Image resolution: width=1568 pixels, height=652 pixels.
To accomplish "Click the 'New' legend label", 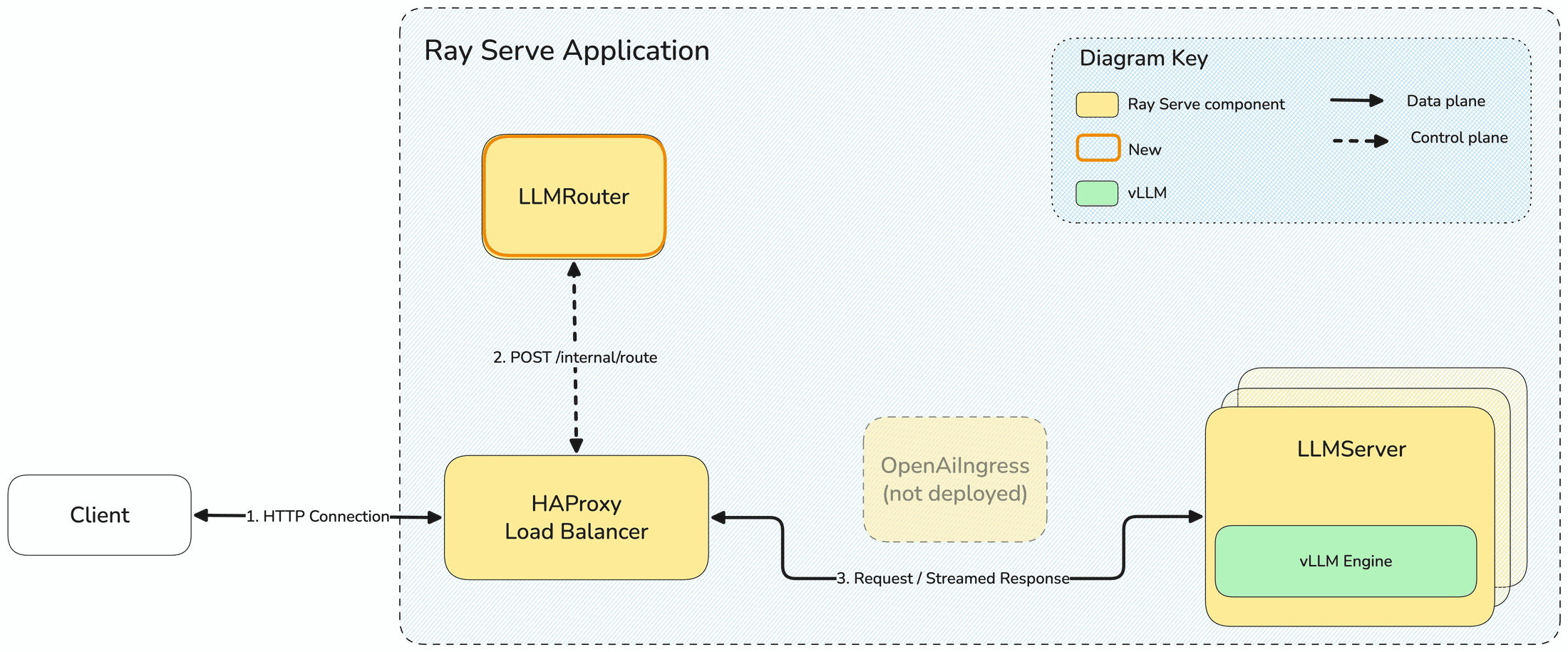I will pos(1145,150).
